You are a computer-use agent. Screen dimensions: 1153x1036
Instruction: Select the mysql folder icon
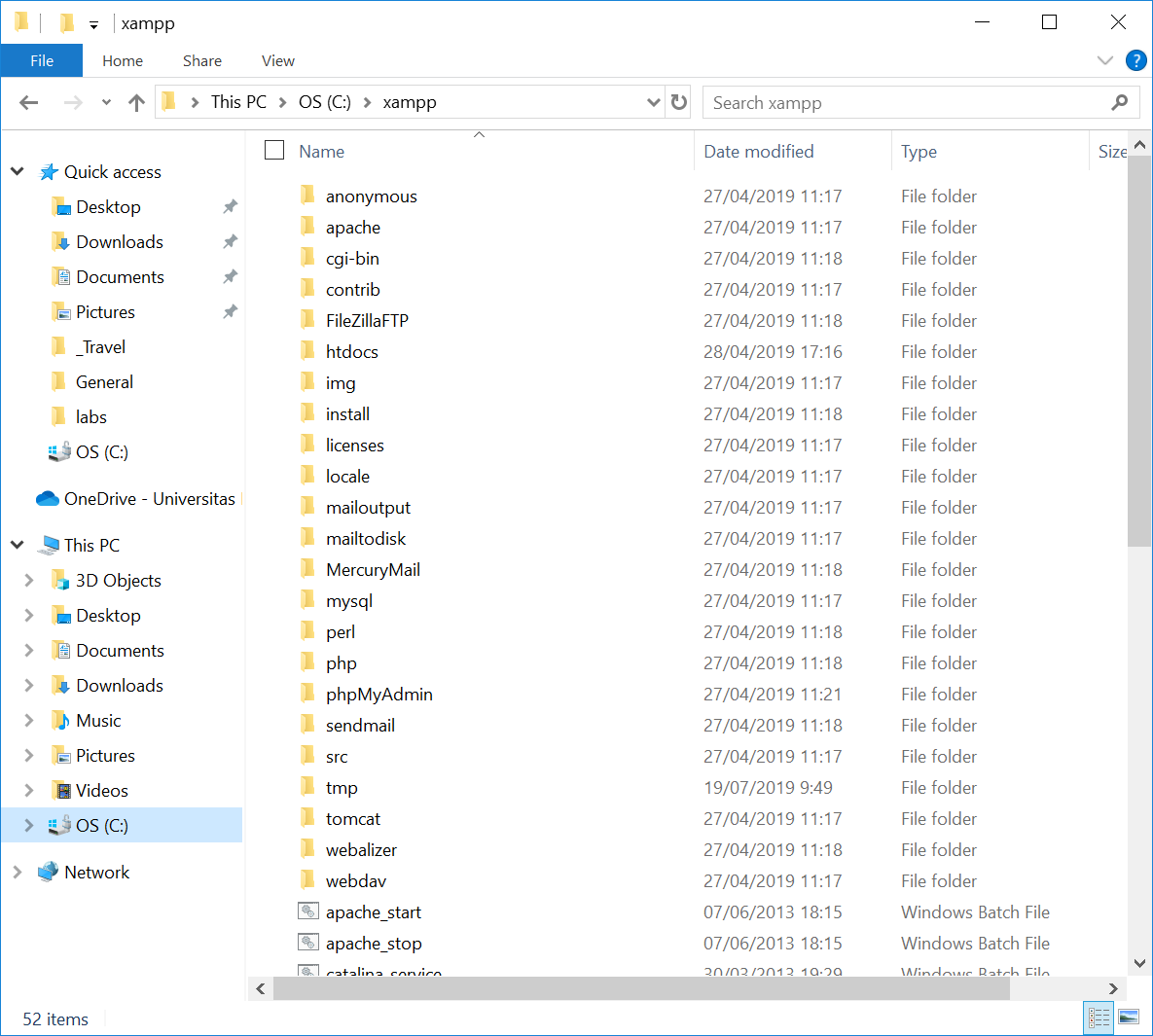[x=308, y=601]
